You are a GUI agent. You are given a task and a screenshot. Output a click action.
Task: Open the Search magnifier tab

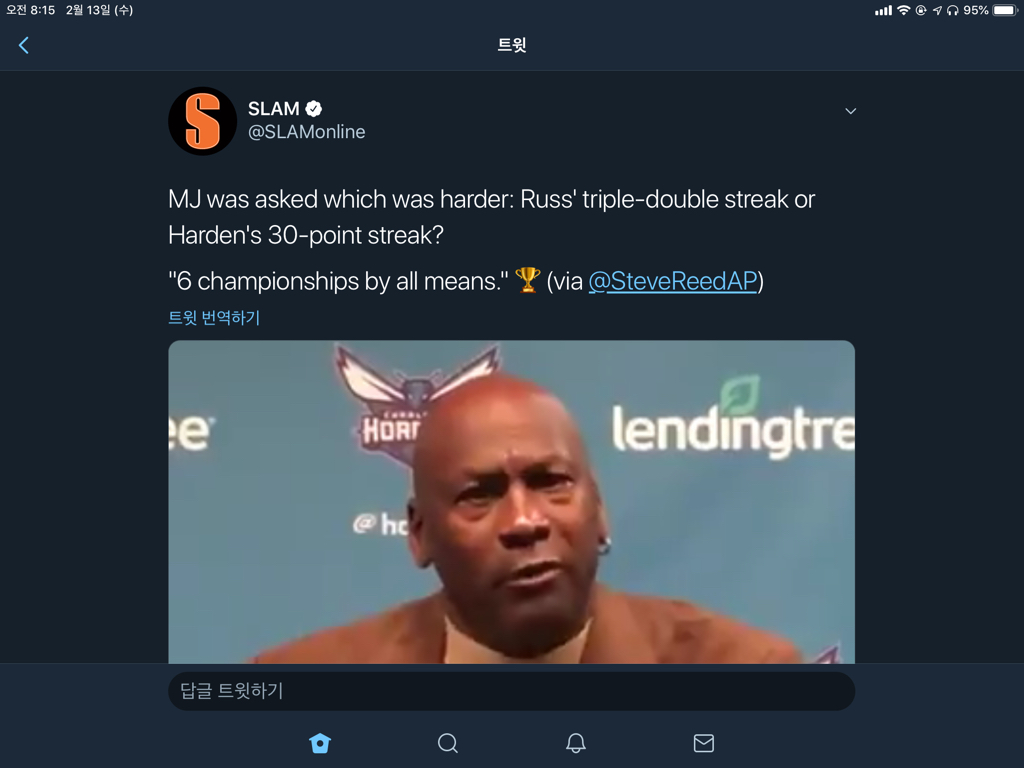pyautogui.click(x=448, y=743)
